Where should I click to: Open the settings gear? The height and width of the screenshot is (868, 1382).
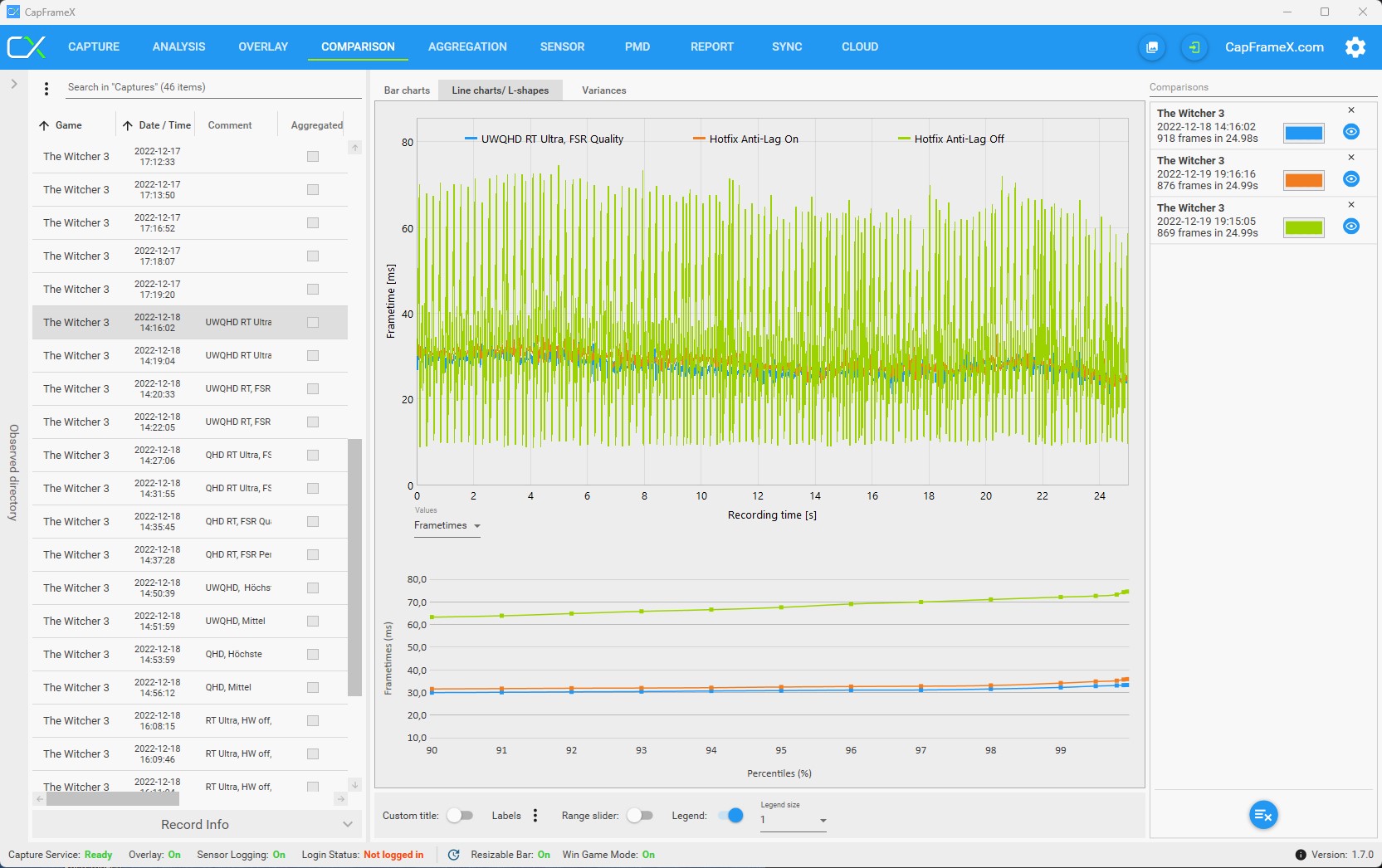pyautogui.click(x=1355, y=47)
